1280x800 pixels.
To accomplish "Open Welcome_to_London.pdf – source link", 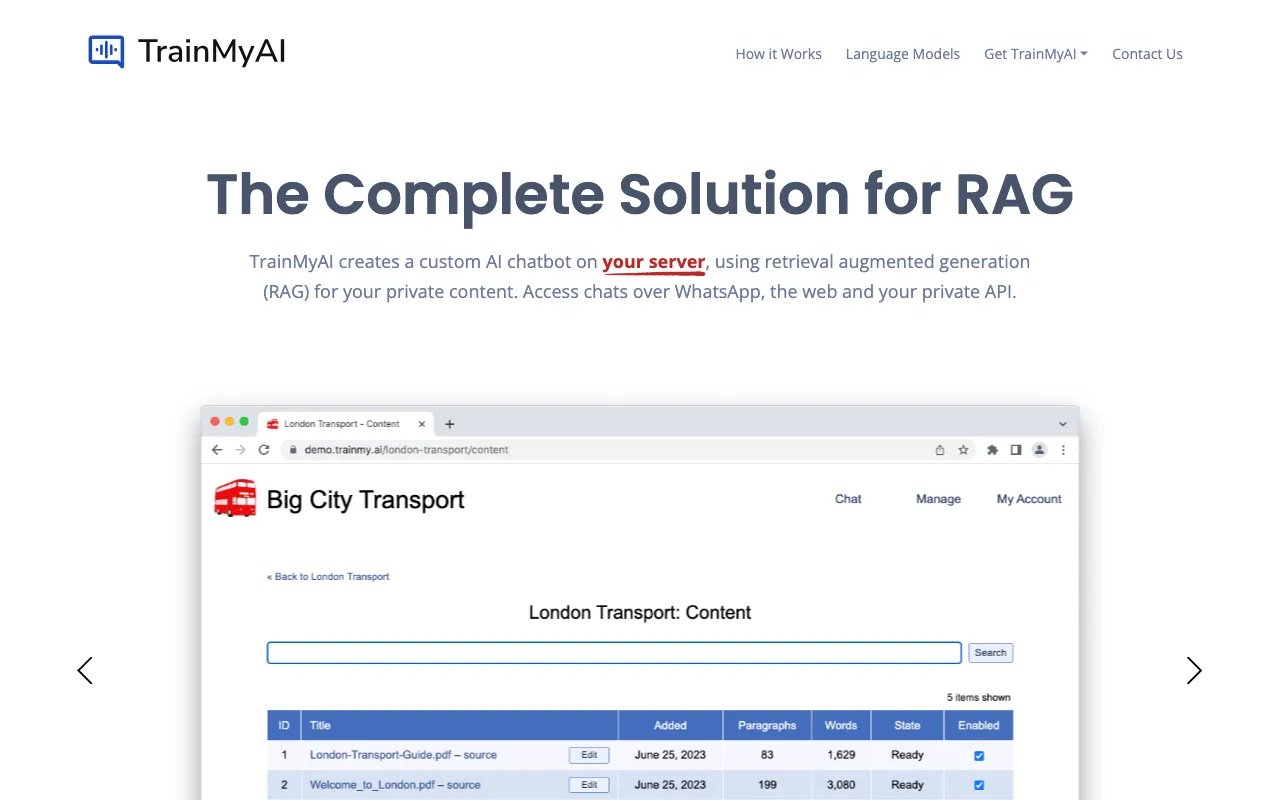I will point(395,785).
